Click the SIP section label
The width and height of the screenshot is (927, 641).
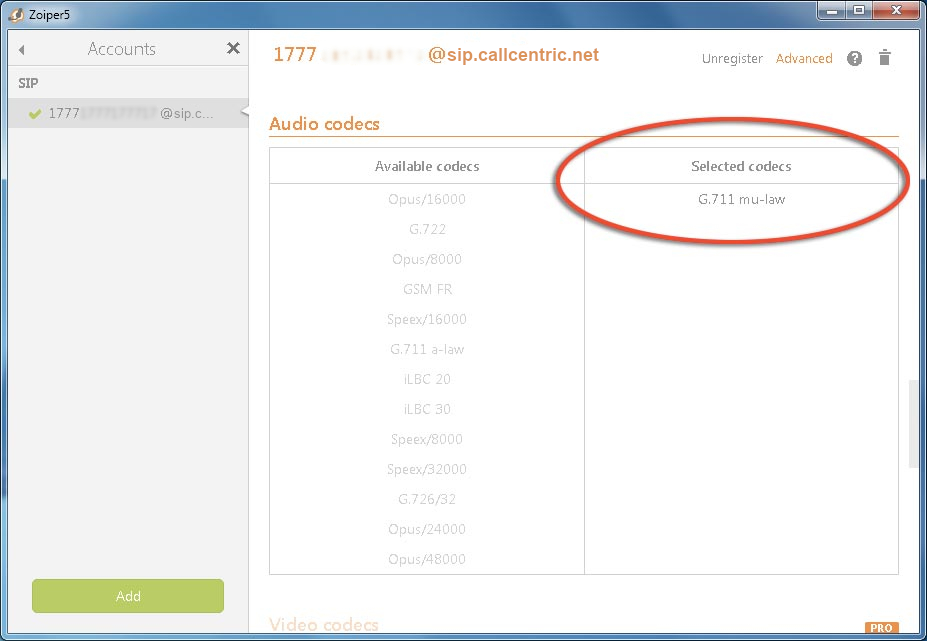click(28, 83)
